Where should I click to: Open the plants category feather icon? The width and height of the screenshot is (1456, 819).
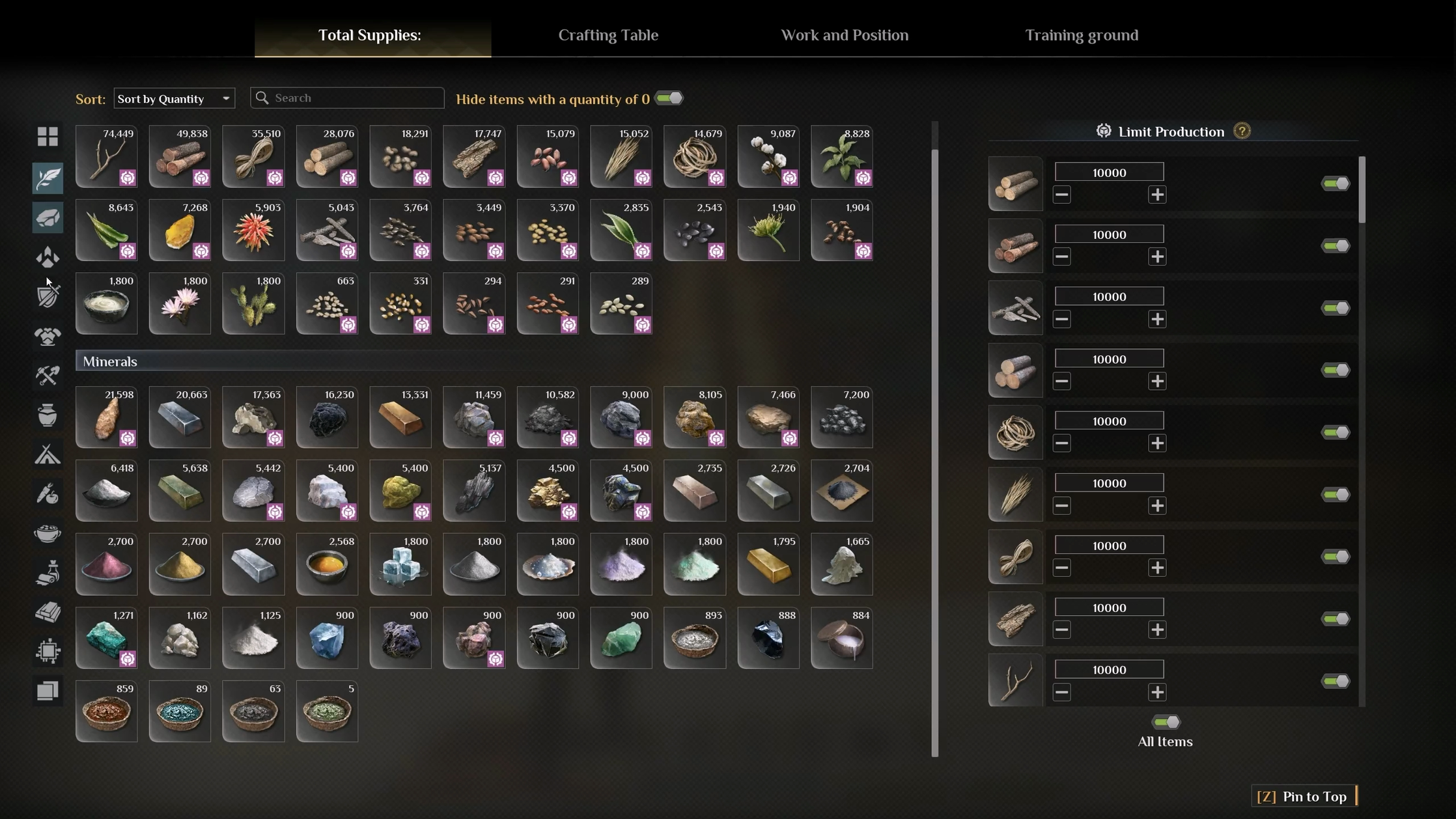[x=48, y=178]
